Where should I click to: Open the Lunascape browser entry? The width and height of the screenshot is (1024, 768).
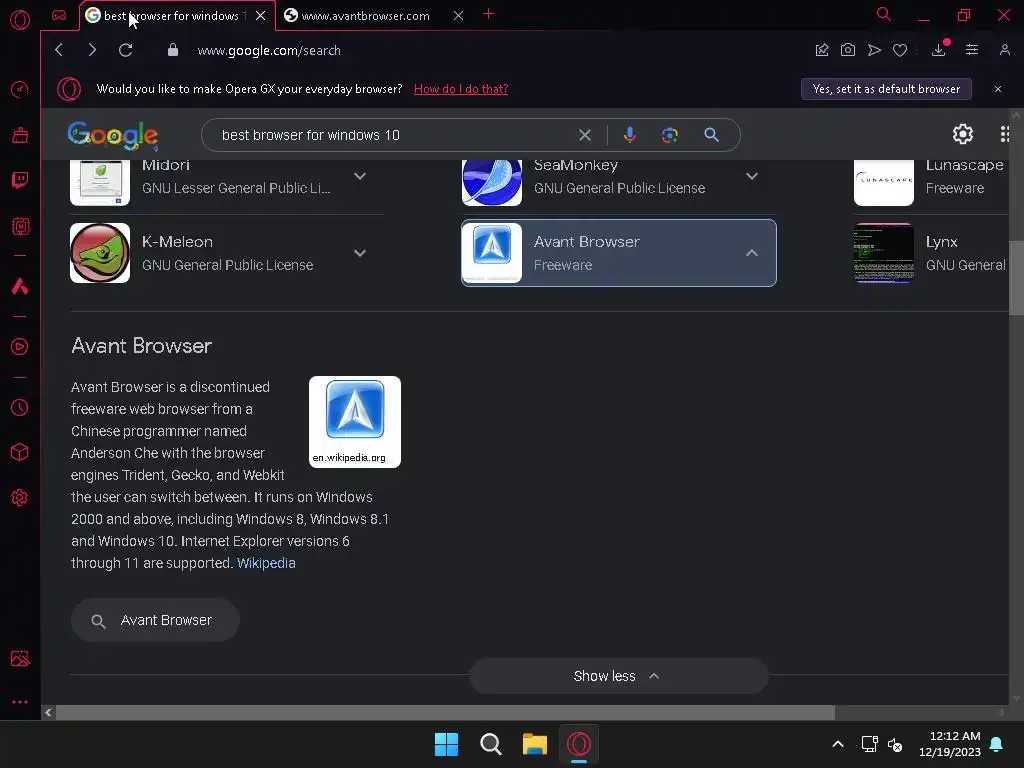(931, 182)
